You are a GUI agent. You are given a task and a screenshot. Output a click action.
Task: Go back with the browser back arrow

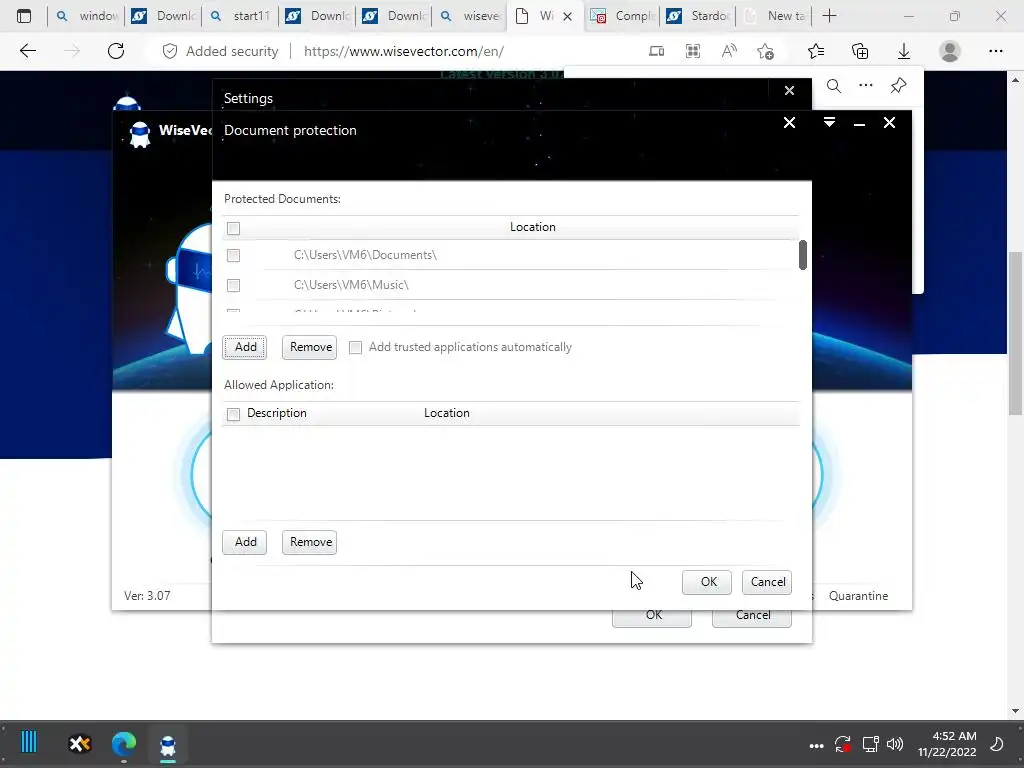[x=27, y=51]
